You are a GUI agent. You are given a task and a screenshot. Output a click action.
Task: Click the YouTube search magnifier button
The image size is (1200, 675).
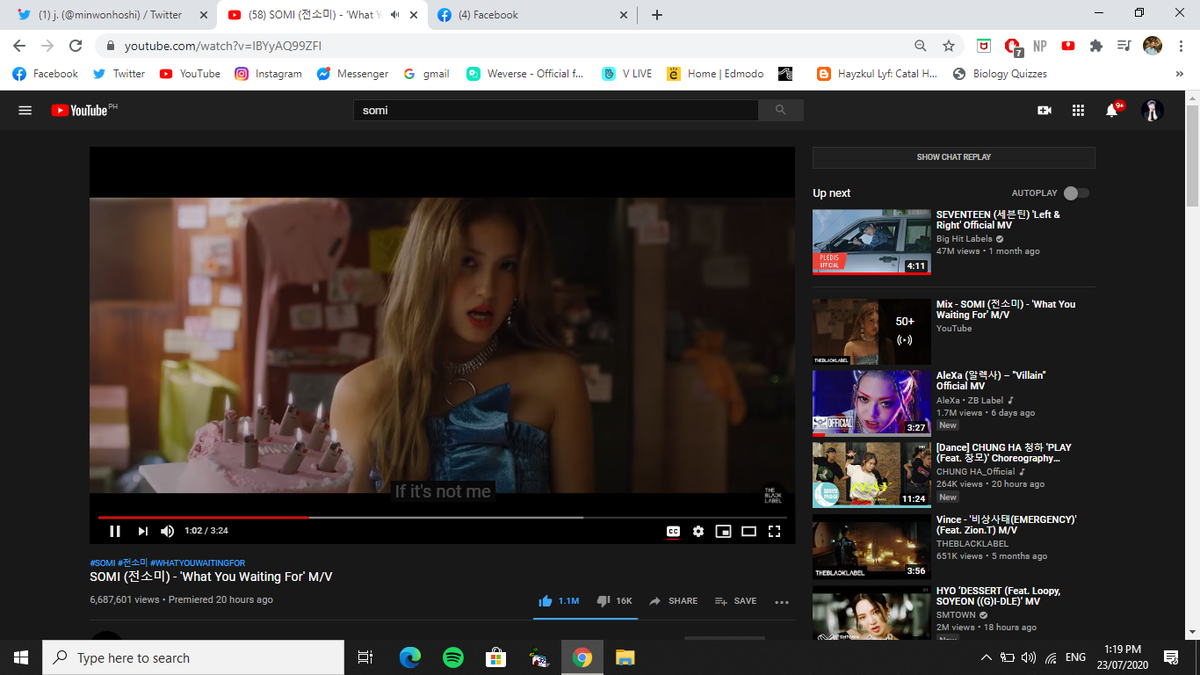780,110
